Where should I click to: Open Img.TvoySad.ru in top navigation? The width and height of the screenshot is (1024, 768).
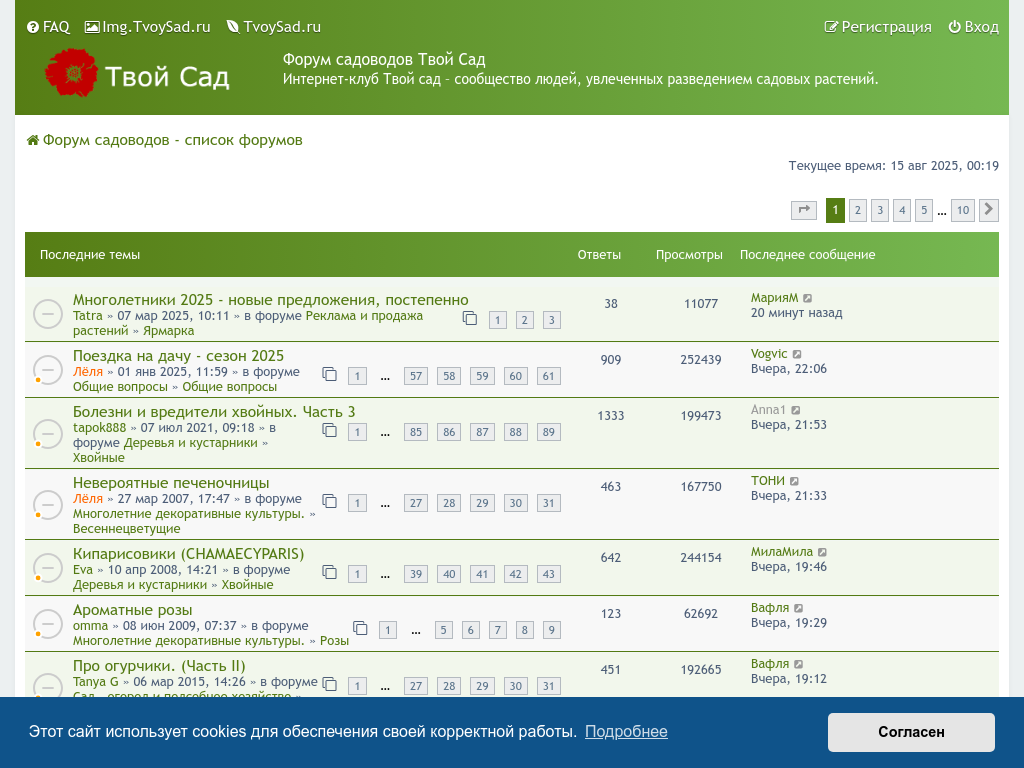(x=147, y=27)
